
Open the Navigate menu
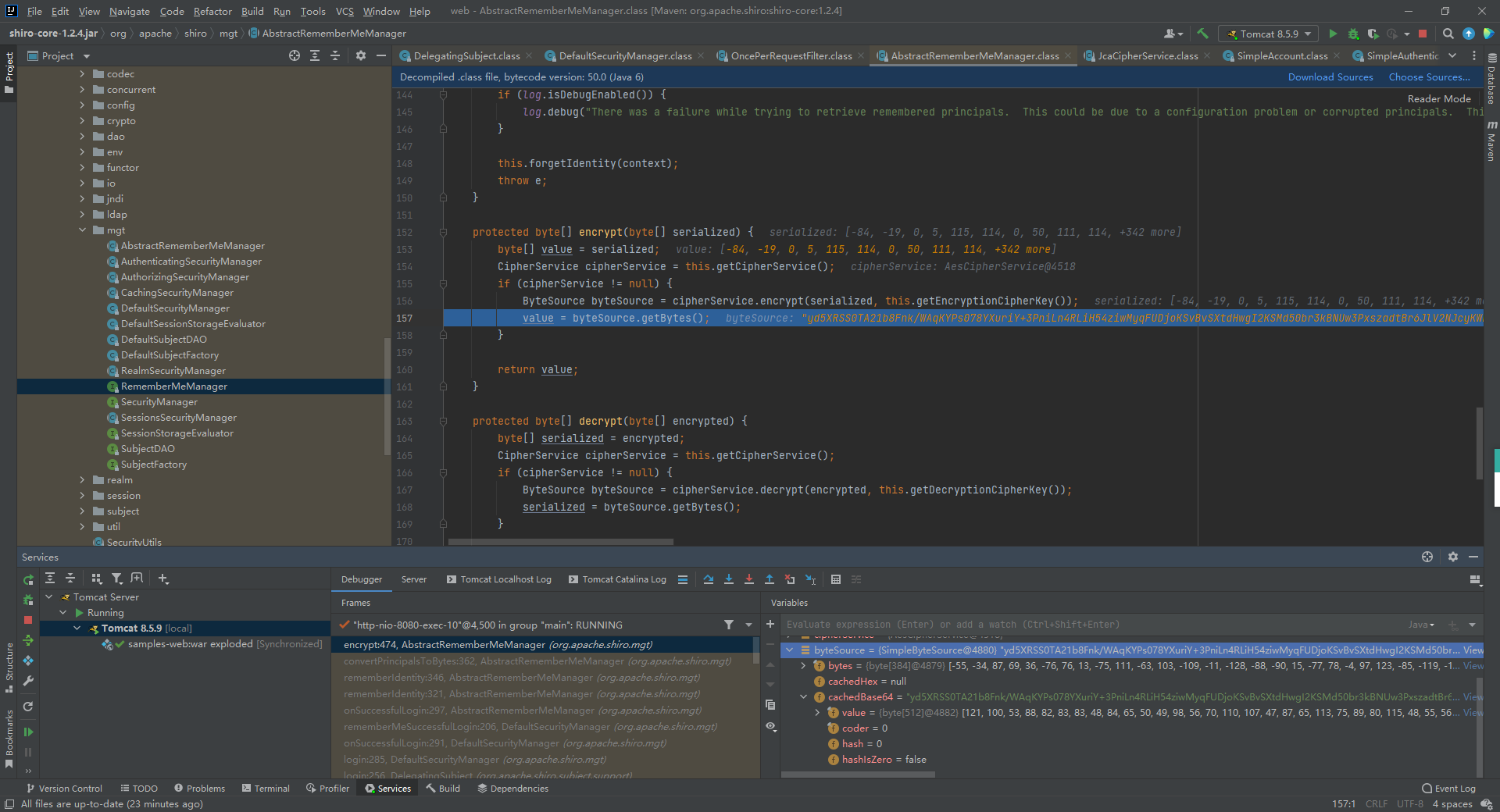tap(129, 11)
